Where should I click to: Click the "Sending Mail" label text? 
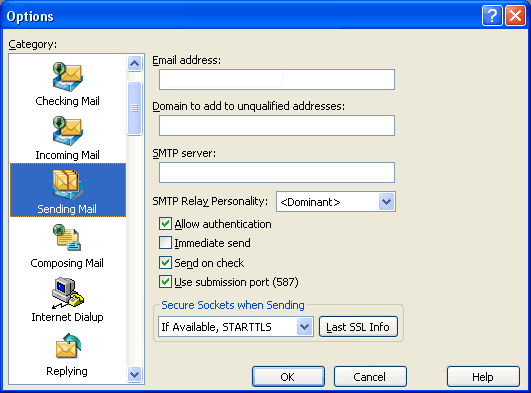tap(67, 209)
